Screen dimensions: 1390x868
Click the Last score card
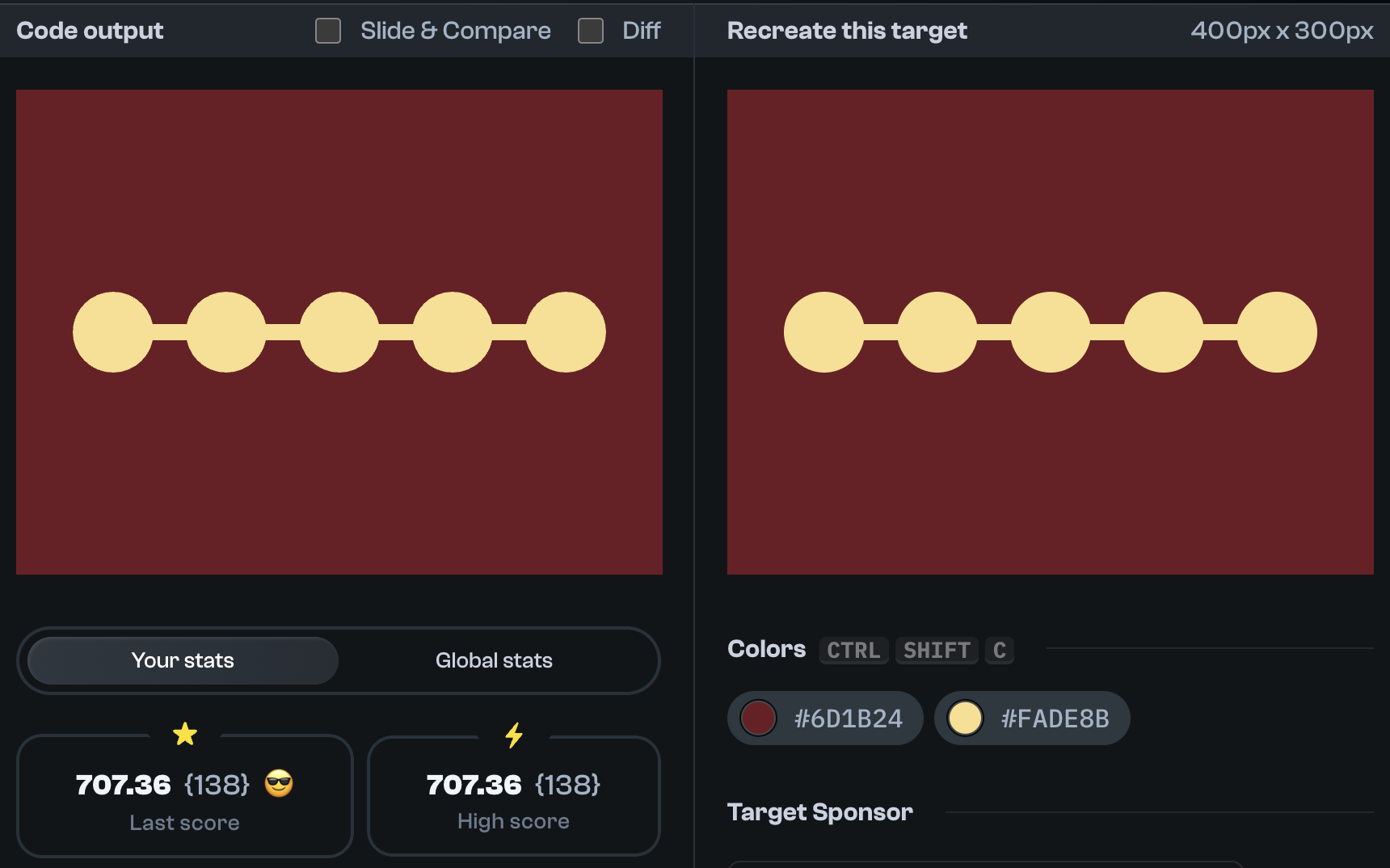click(184, 798)
